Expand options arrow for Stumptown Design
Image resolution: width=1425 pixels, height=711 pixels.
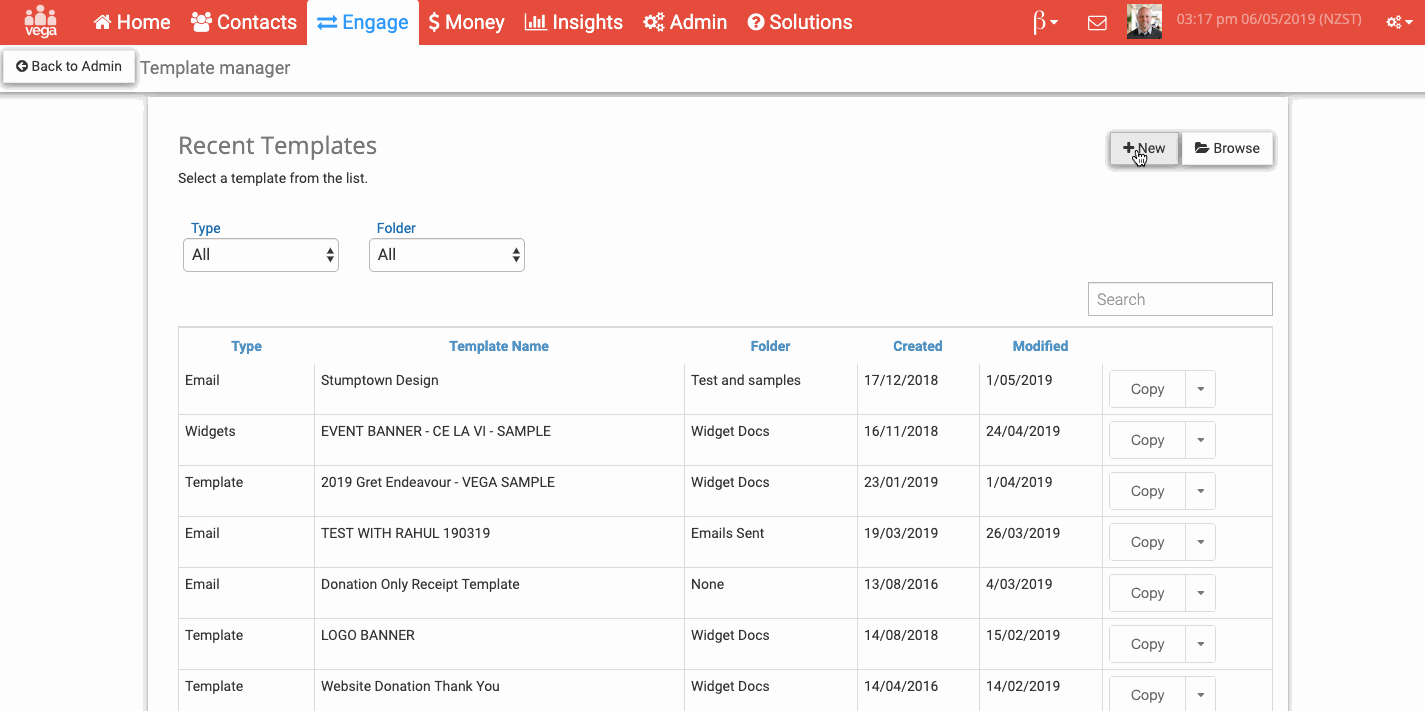pos(1200,389)
